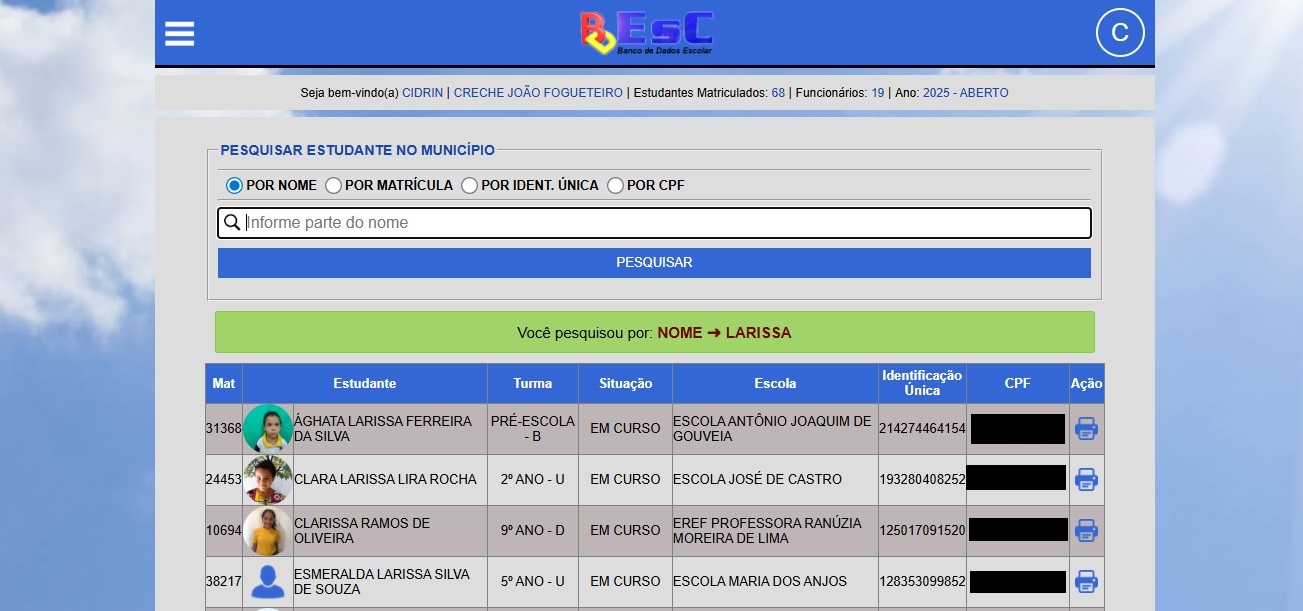This screenshot has height=611, width=1303.
Task: Click the CRECHE JOÃO FOGUETEIRO link
Action: 538,93
